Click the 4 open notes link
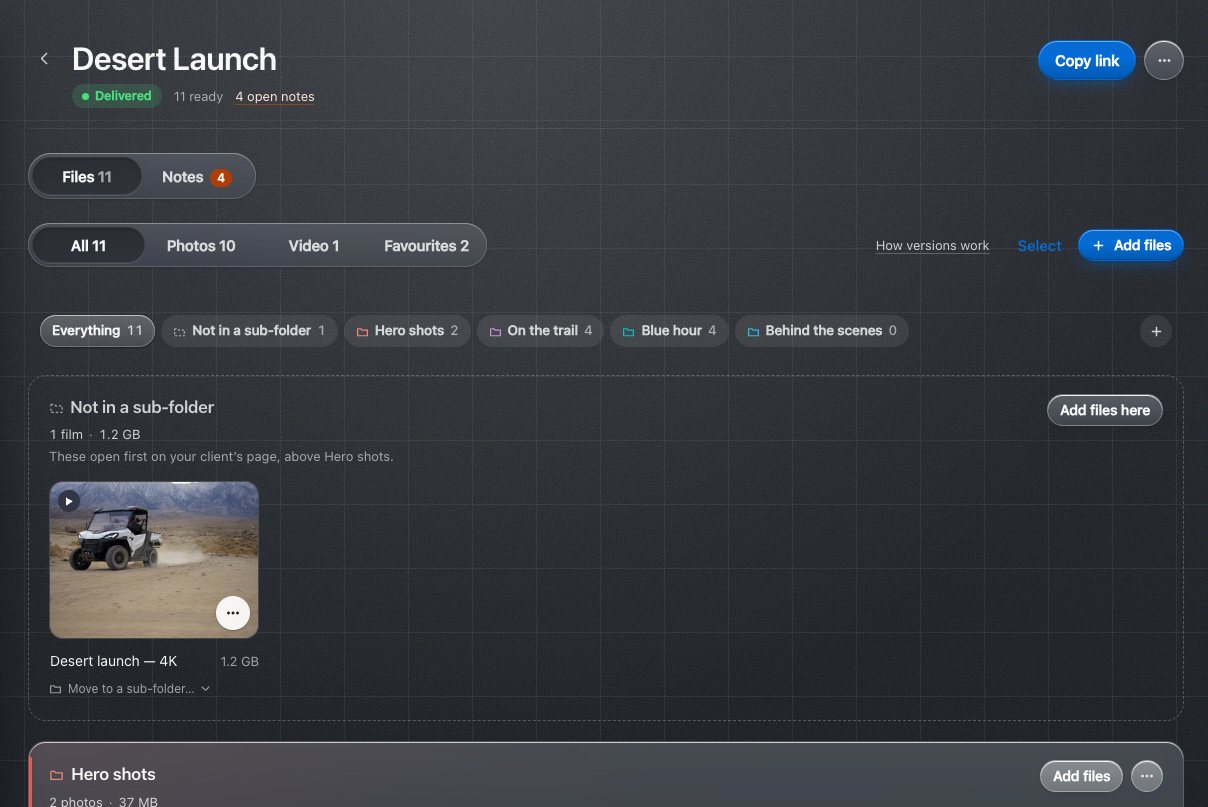1208x807 pixels. [x=275, y=97]
